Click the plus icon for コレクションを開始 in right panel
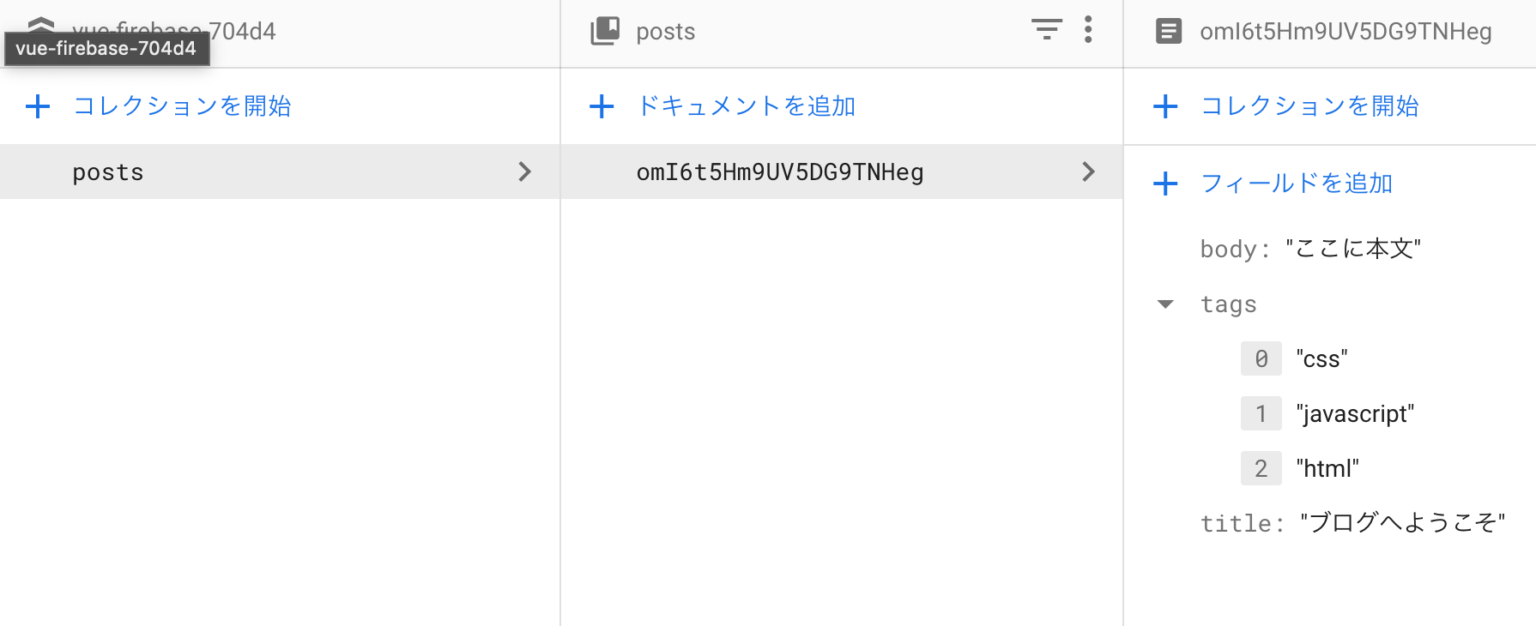 point(1166,106)
